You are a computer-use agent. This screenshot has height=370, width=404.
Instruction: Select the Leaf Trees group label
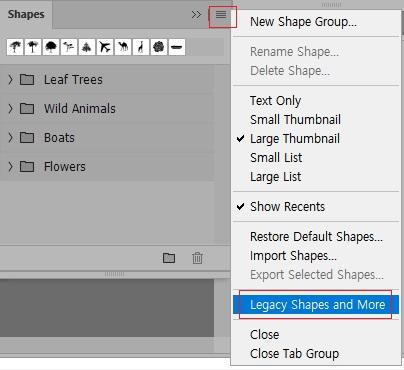(73, 80)
